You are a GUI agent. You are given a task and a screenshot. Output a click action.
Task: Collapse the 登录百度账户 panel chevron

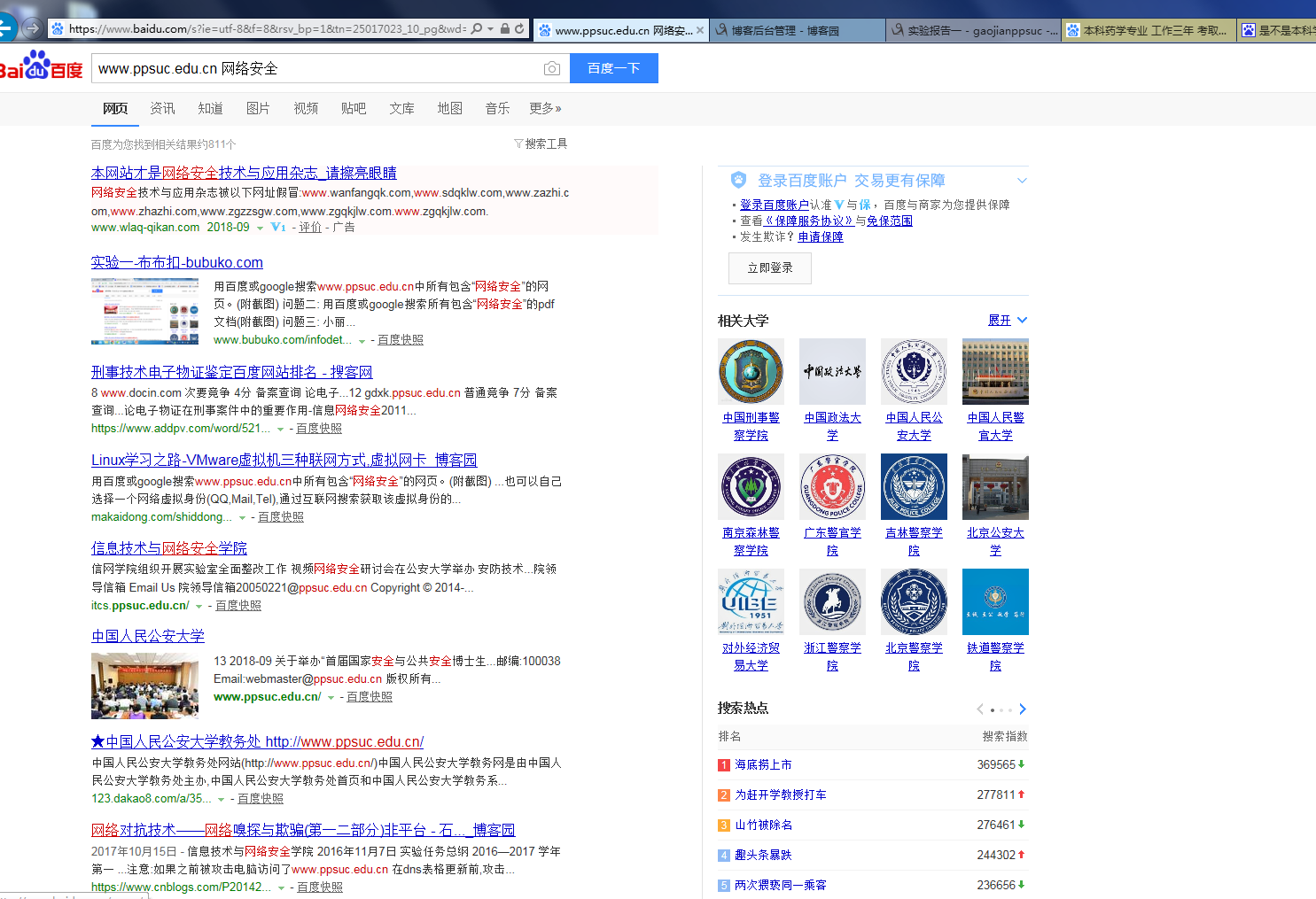[x=1022, y=181]
